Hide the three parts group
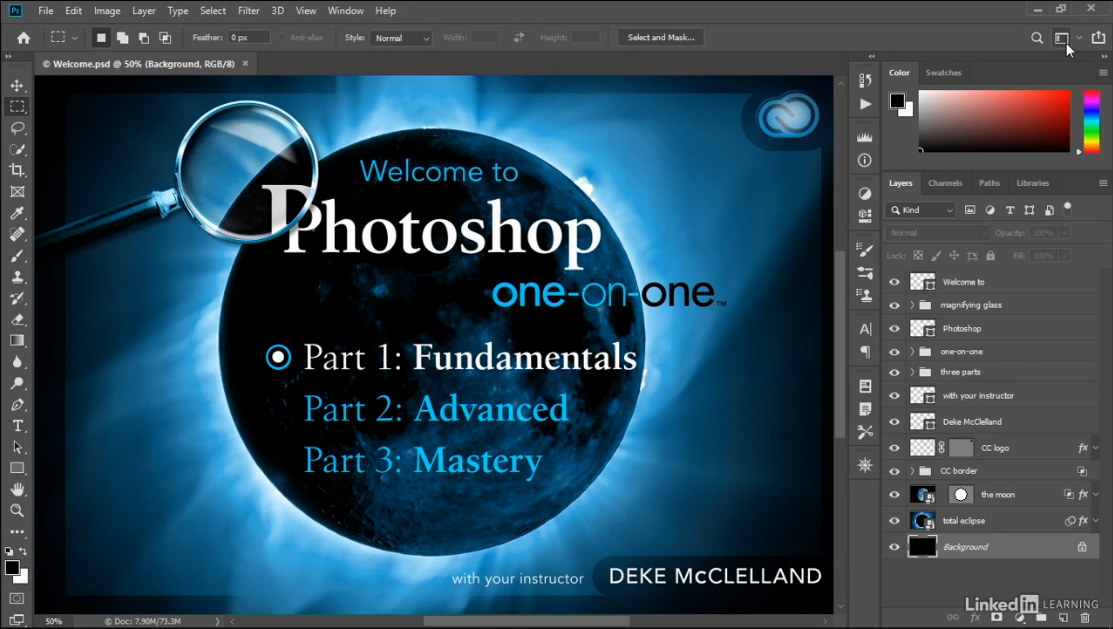This screenshot has height=629, width=1113. 894,372
